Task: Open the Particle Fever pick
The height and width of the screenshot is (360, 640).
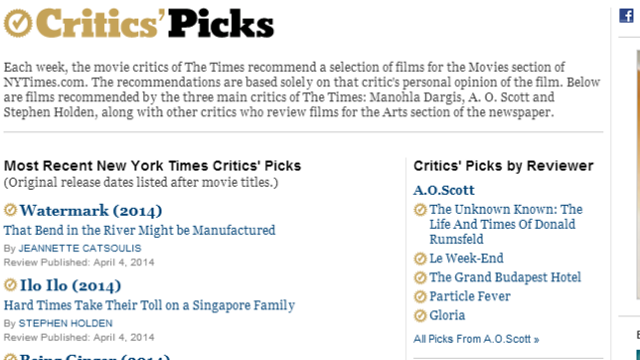Action: [470, 296]
